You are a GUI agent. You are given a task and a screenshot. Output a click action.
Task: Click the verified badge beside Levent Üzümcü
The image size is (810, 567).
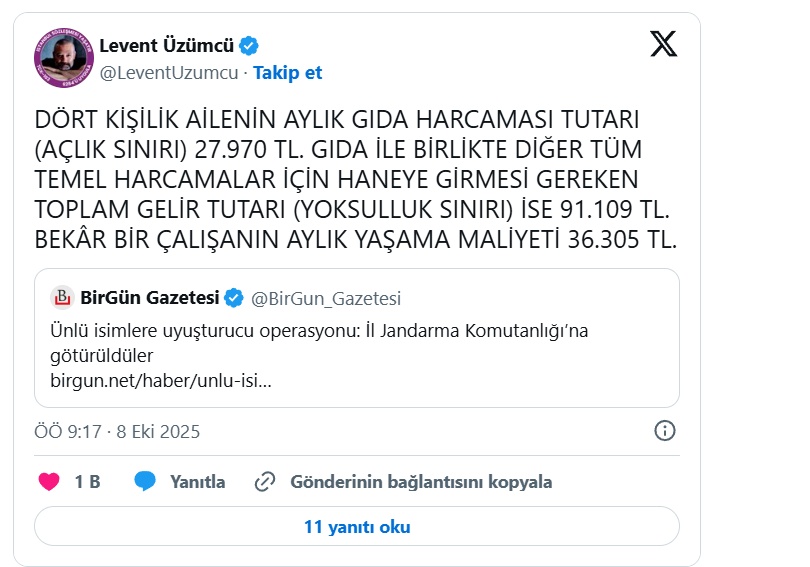248,46
